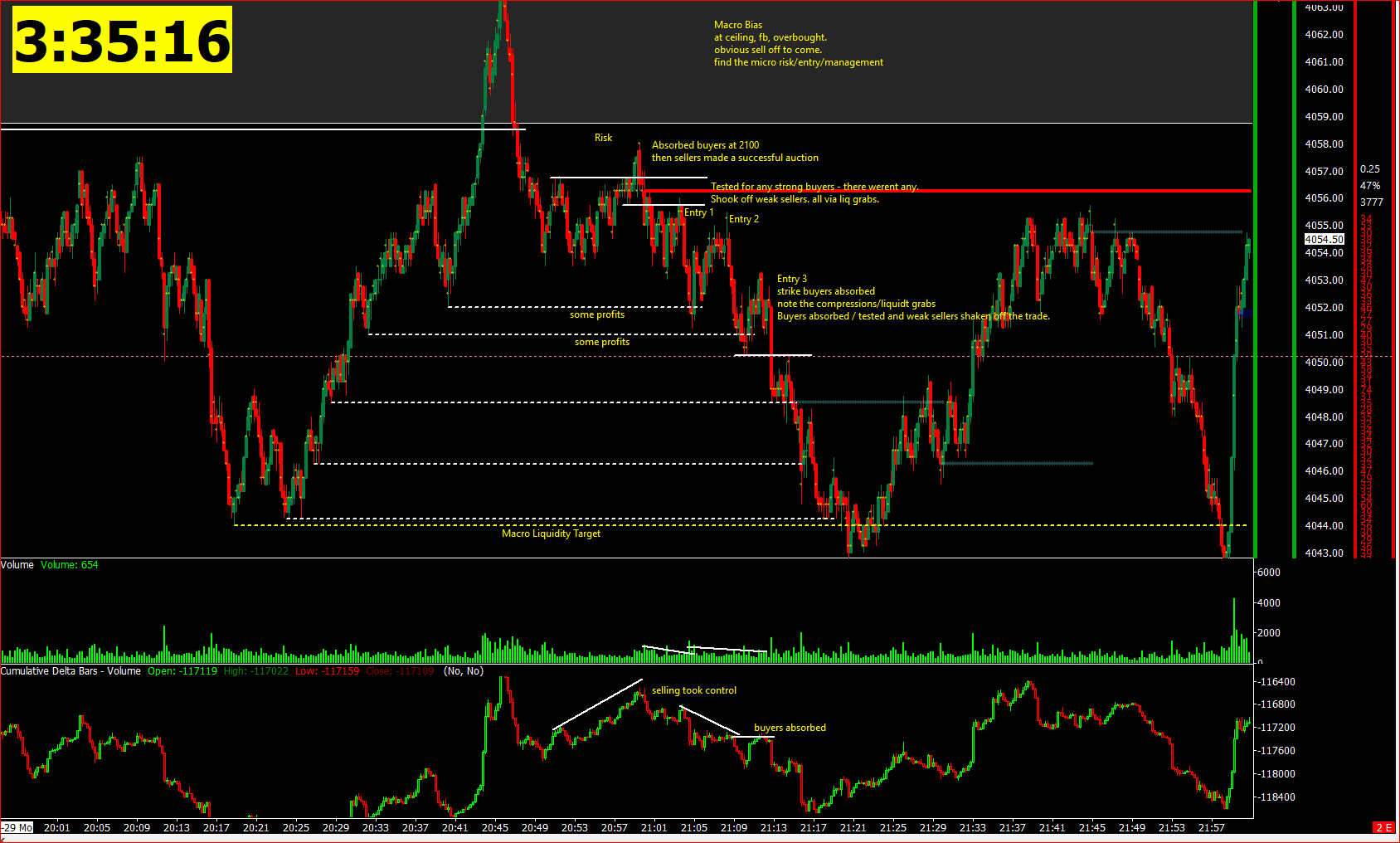This screenshot has width=1400, height=843.
Task: Click the 'High: -117022' value
Action: coord(256,671)
